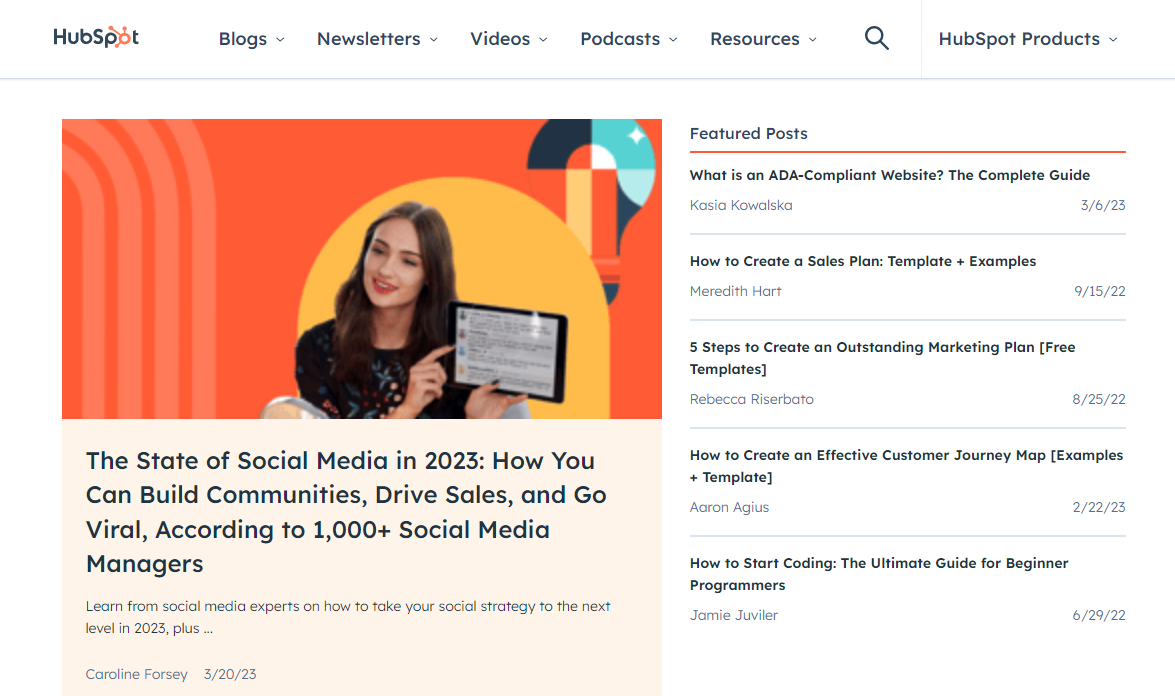Expand the chevron next to Resources
Image resolution: width=1175 pixels, height=696 pixels.
click(x=812, y=40)
